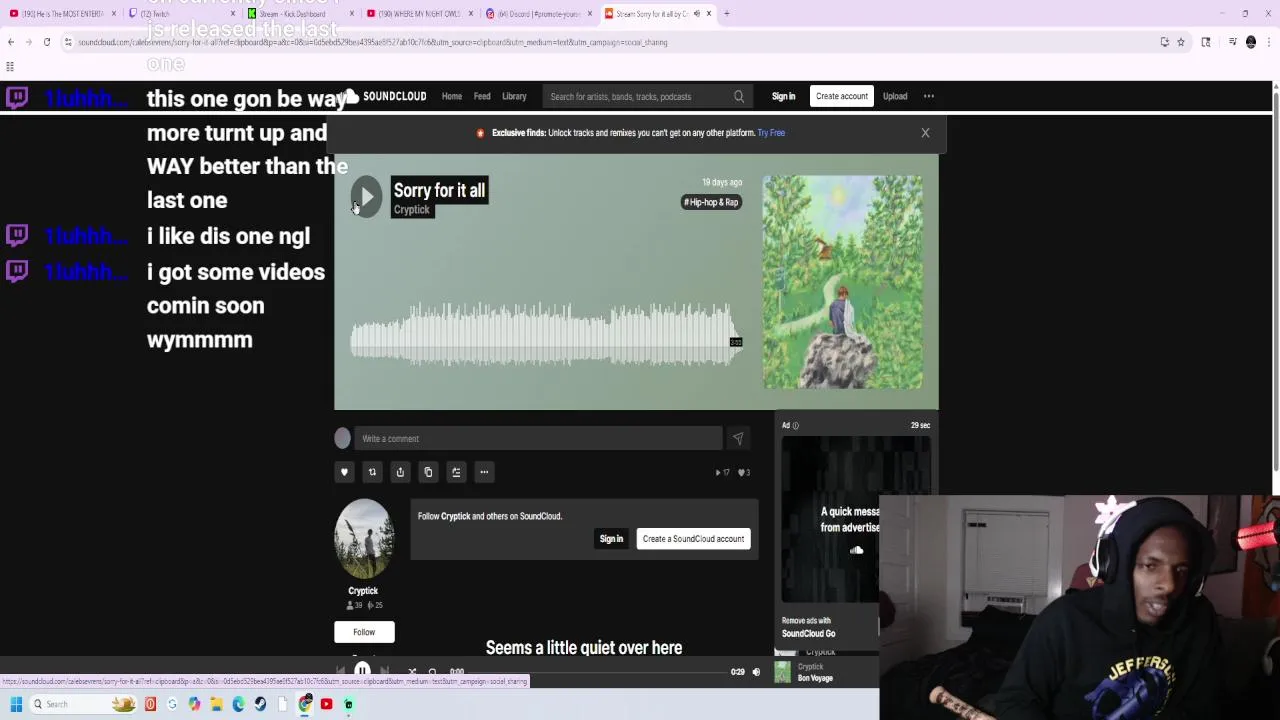Go back with the browser back arrow
This screenshot has width=1280, height=720.
pyautogui.click(x=11, y=42)
